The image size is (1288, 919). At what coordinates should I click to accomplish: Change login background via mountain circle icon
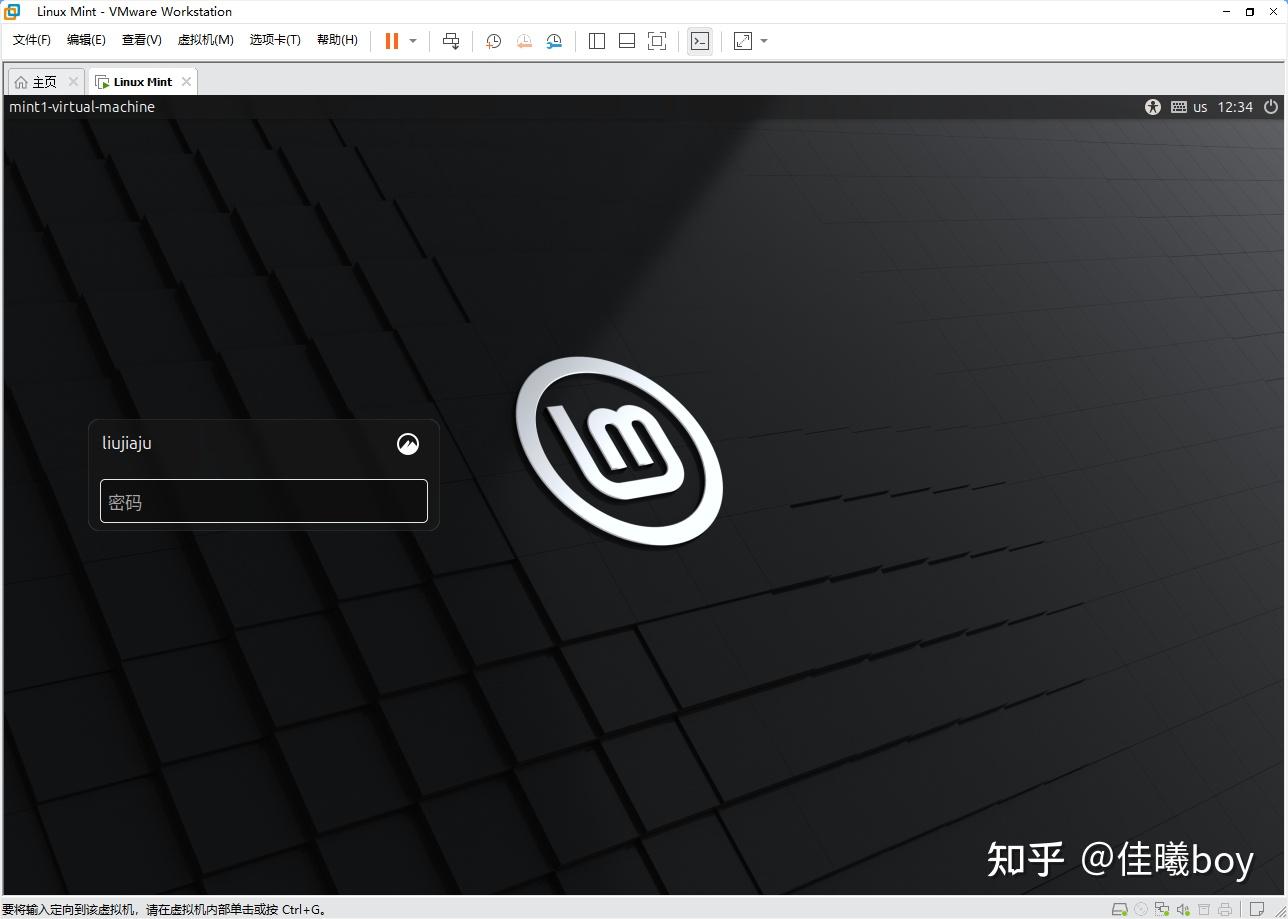click(408, 443)
